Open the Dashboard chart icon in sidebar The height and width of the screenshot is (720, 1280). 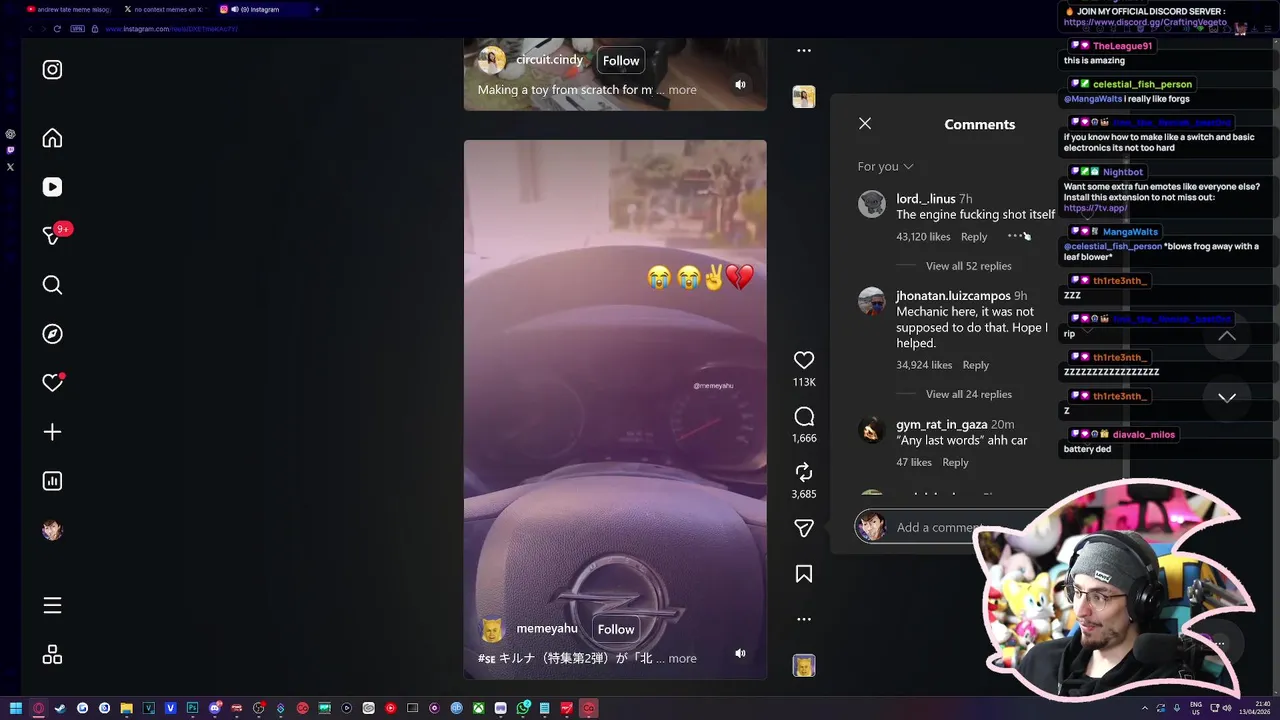click(x=52, y=481)
